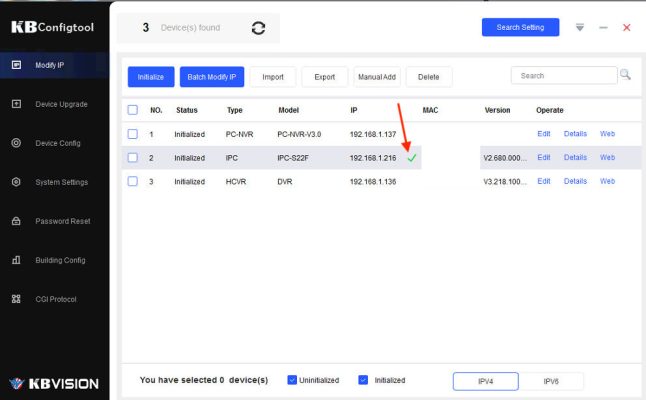The height and width of the screenshot is (400, 646).
Task: Minimize the Configtool window
Action: coord(603,28)
